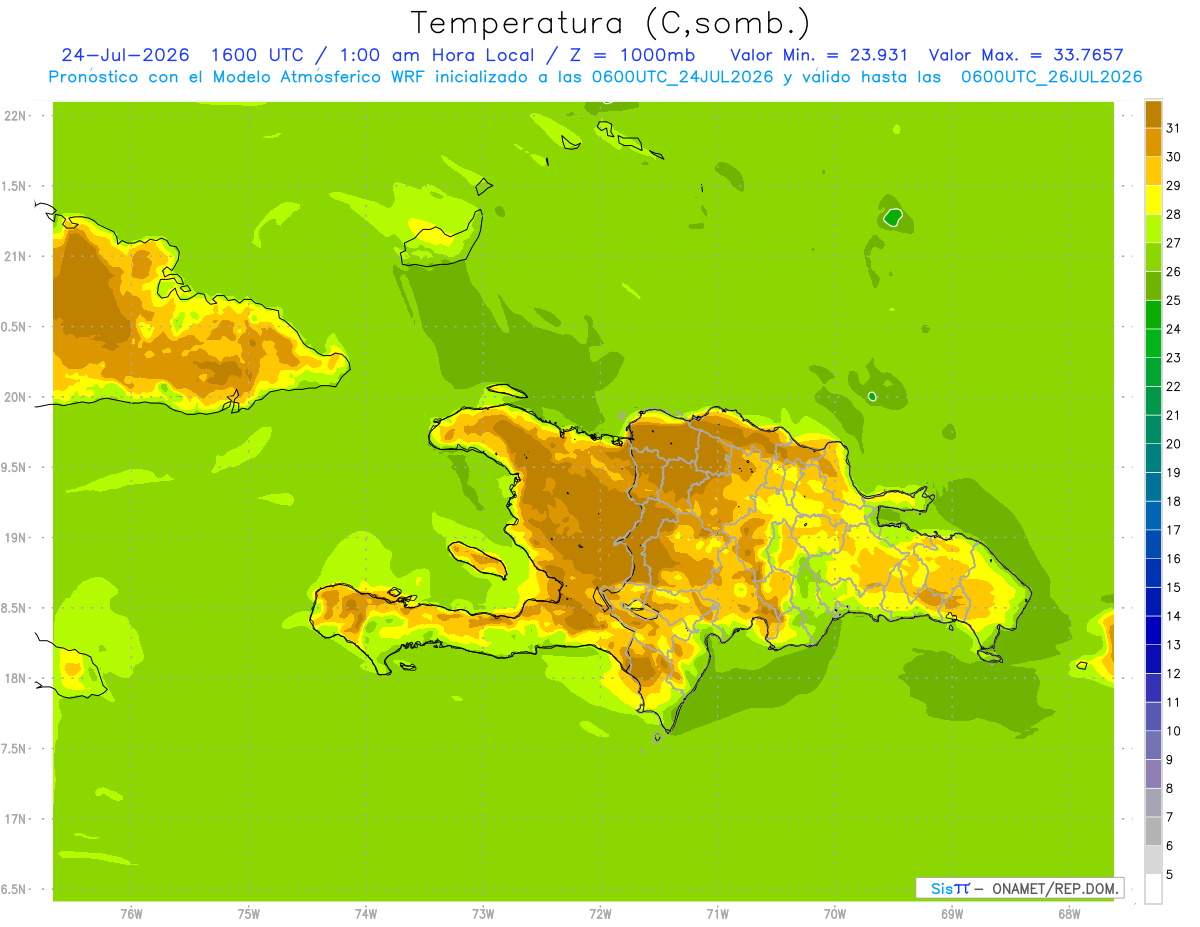Click the legend number 27
This screenshot has height=927, width=1200.
coord(1174,243)
